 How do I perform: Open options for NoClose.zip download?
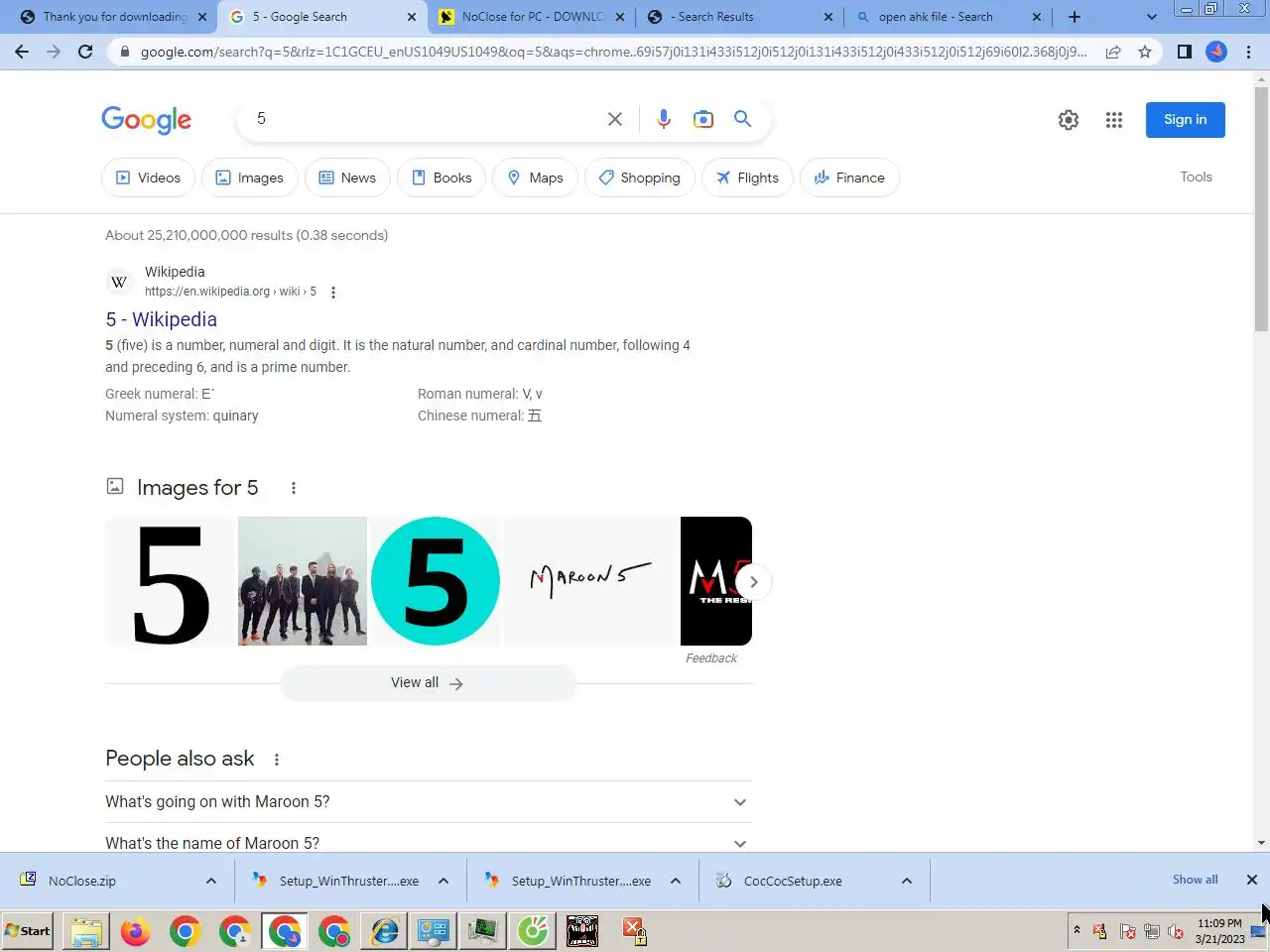click(211, 881)
